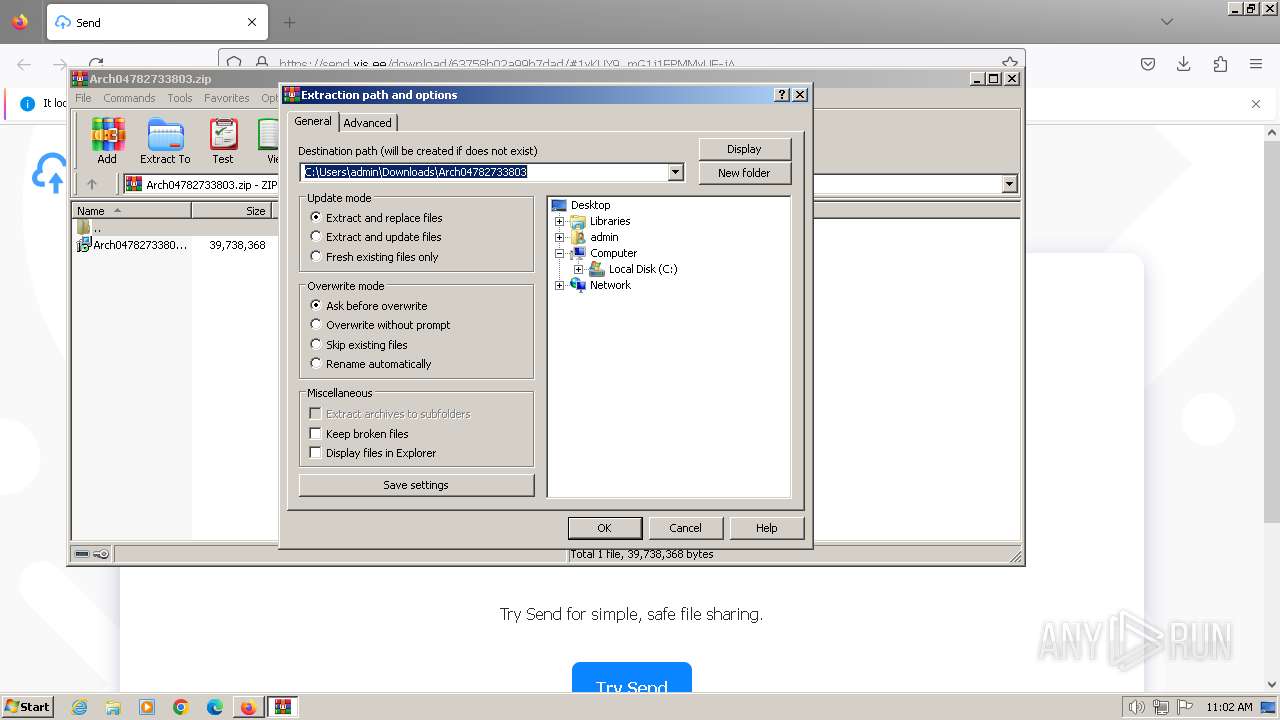The image size is (1280, 720).
Task: Open Windows Media Player from taskbar
Action: click(x=147, y=707)
